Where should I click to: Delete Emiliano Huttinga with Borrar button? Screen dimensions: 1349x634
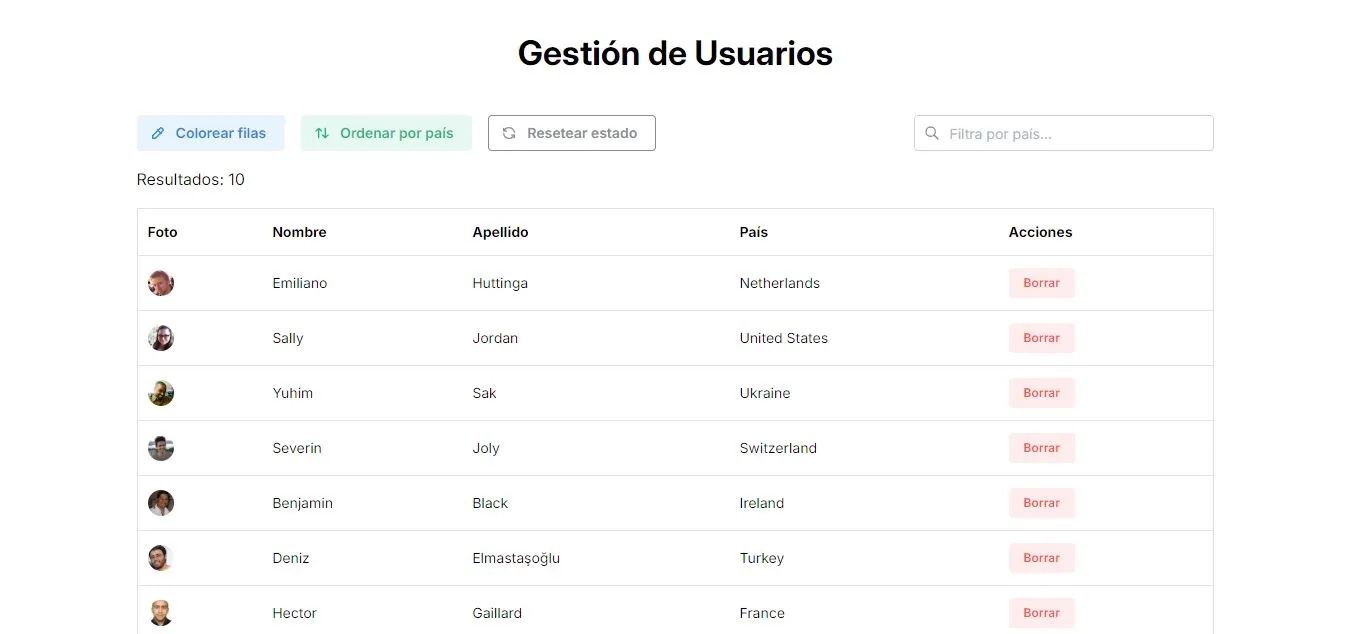click(1041, 283)
